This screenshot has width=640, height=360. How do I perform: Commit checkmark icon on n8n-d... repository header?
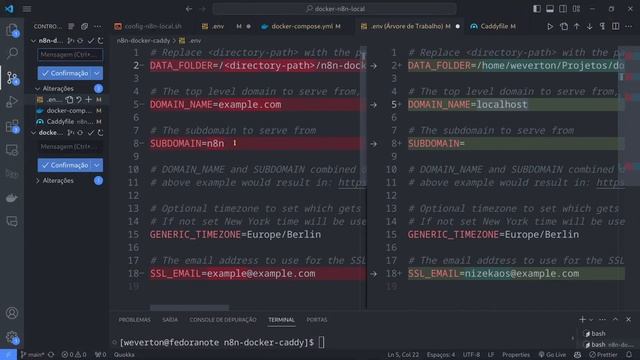coord(91,40)
